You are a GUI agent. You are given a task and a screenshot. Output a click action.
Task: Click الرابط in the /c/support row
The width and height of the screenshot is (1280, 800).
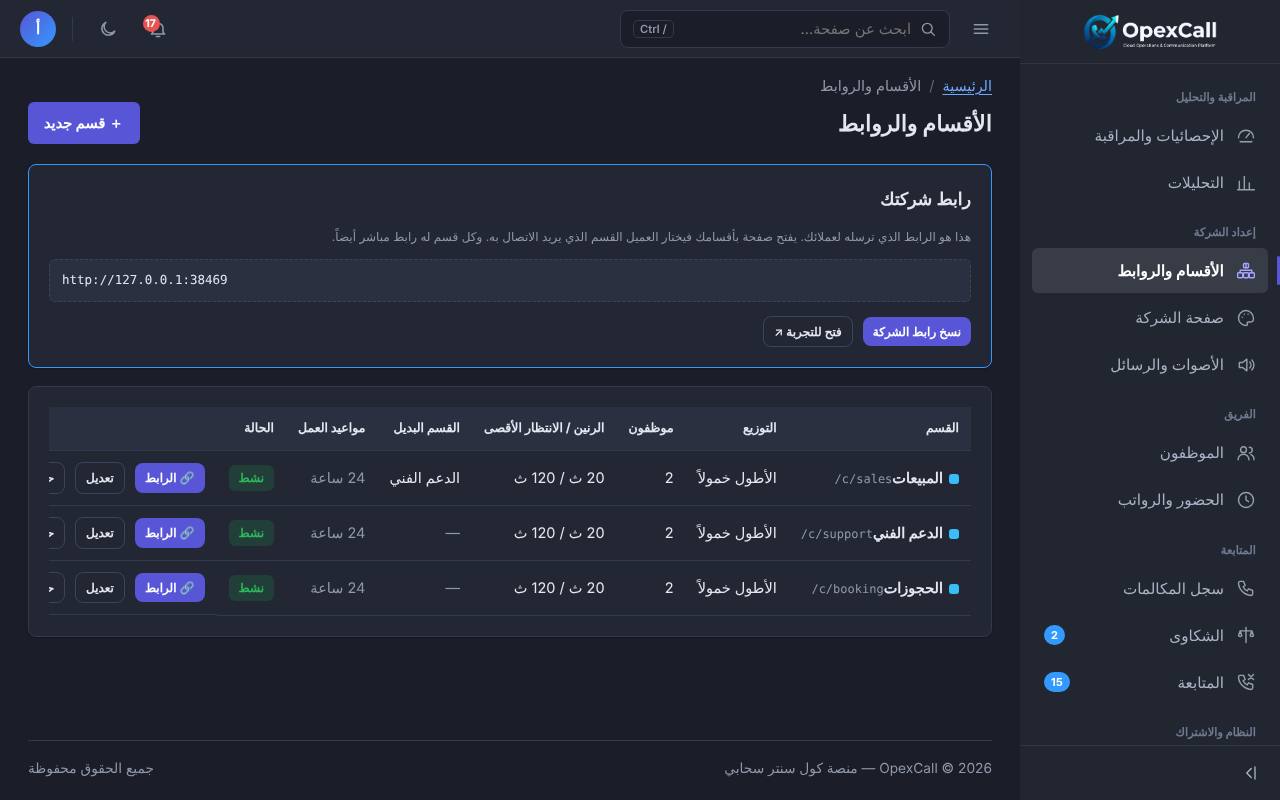click(170, 533)
